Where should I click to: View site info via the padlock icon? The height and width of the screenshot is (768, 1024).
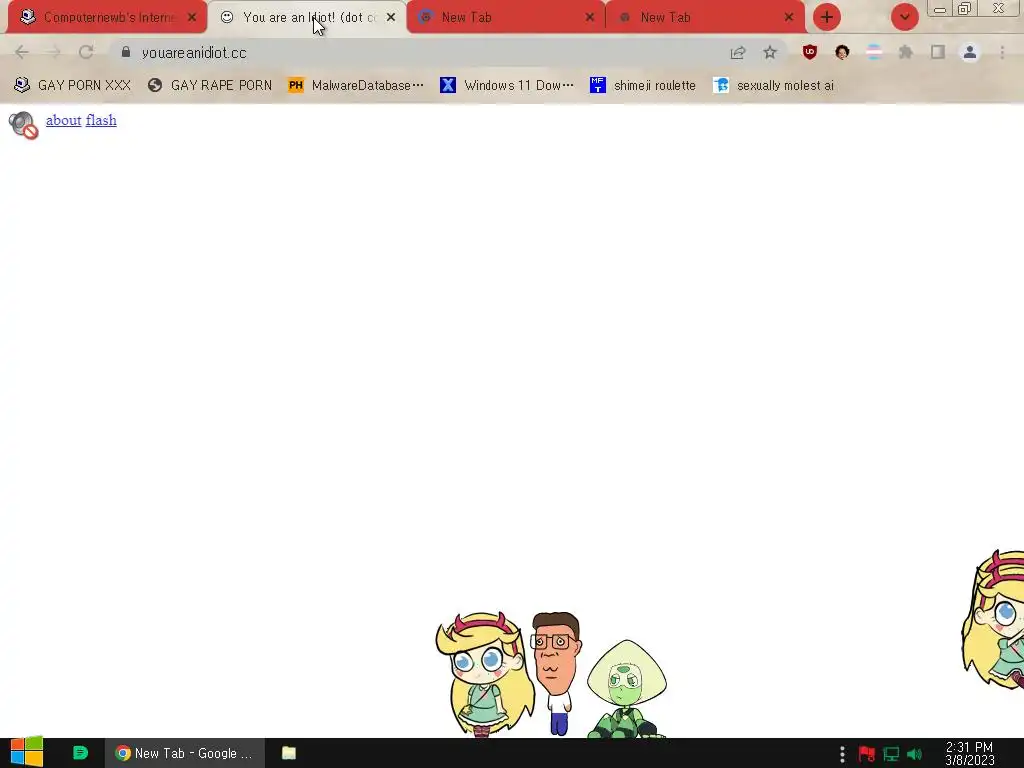point(126,52)
